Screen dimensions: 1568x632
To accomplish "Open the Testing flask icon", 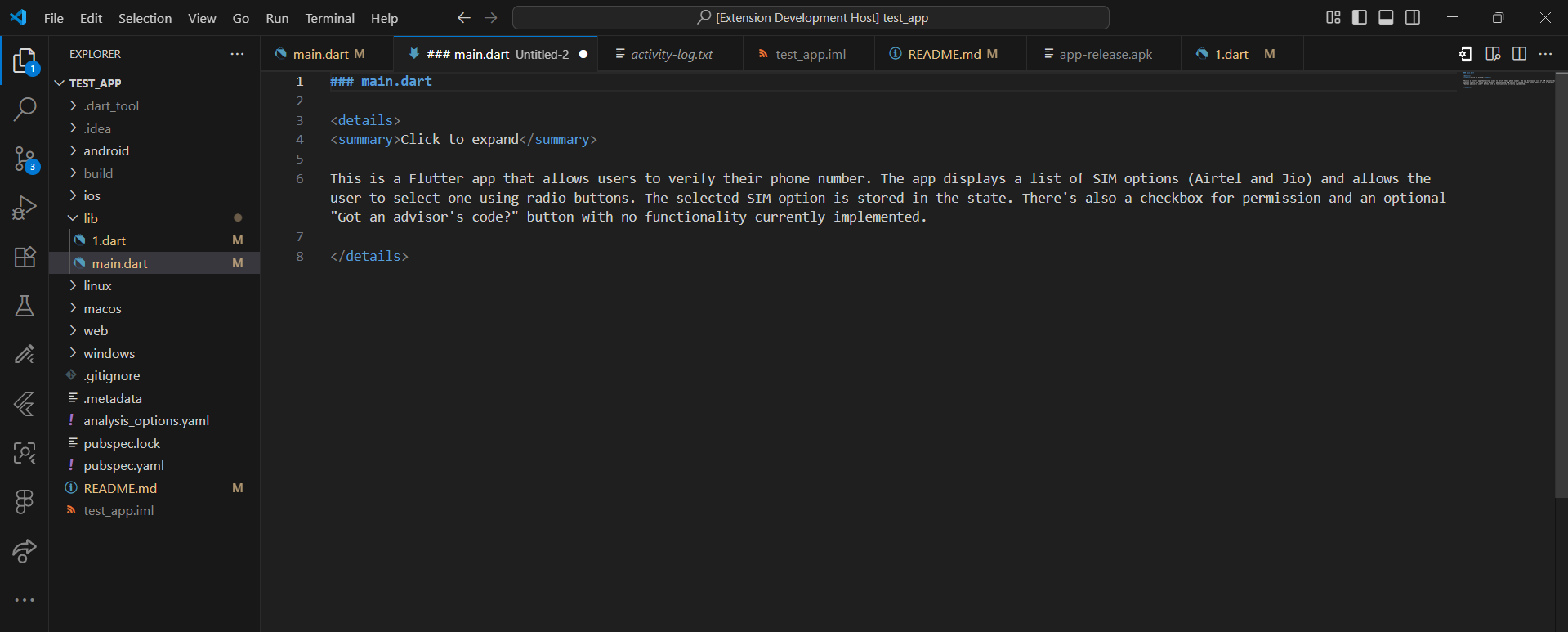I will pos(25,306).
